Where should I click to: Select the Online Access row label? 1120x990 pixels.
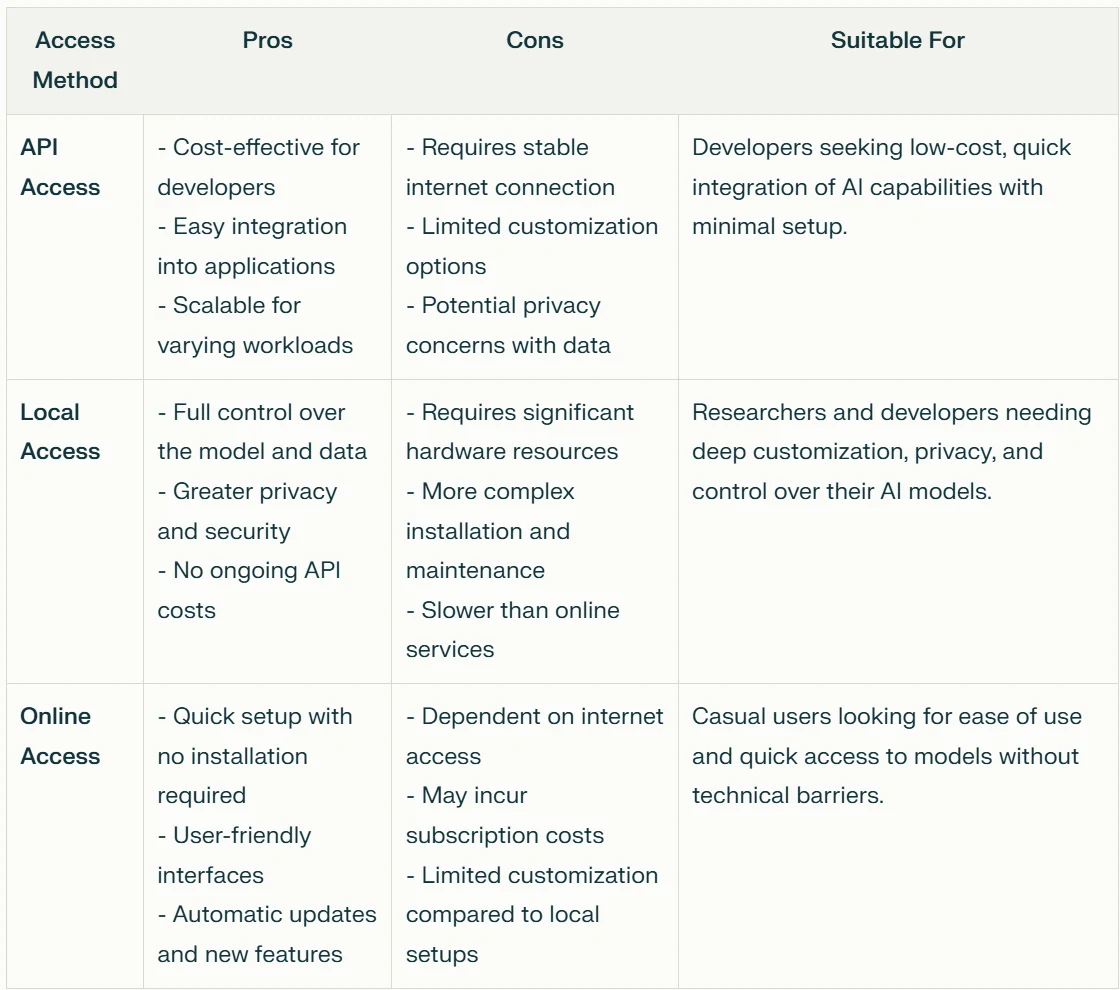coord(60,736)
